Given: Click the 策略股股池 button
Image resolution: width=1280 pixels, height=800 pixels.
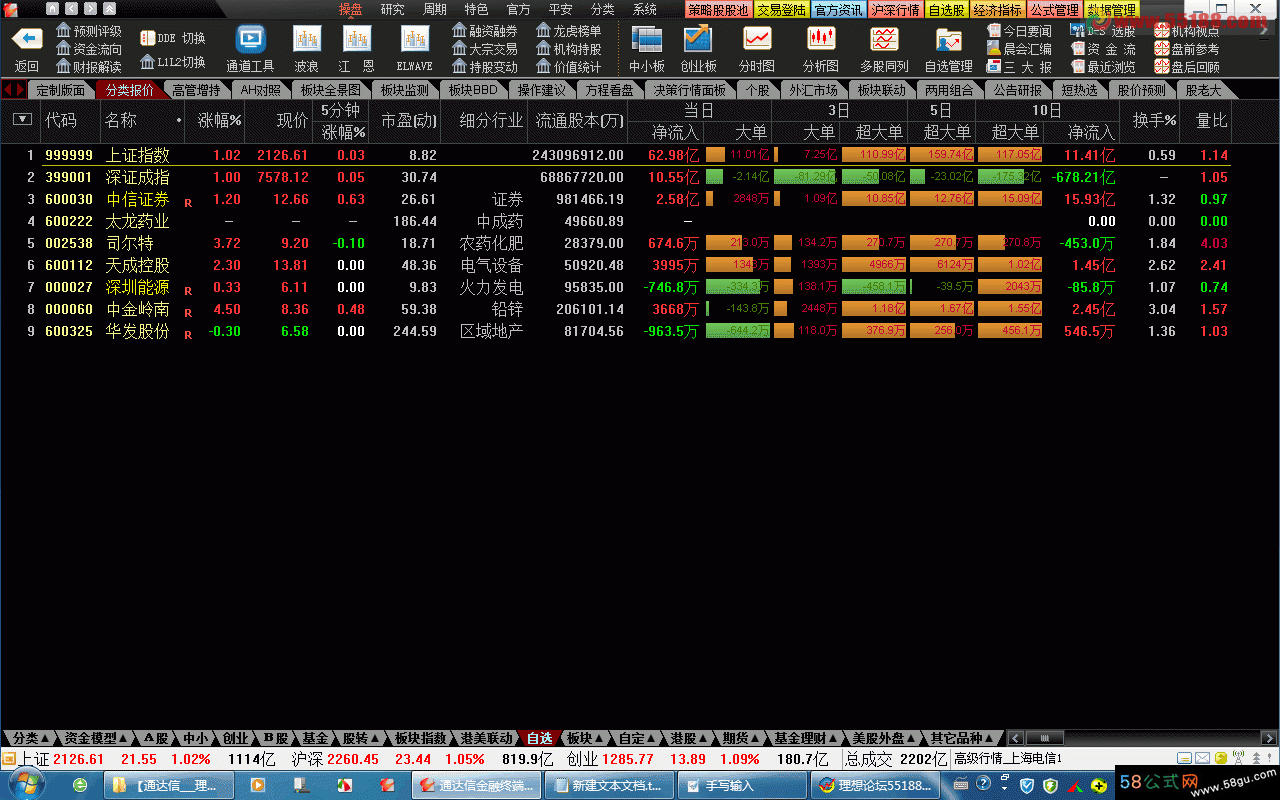Looking at the screenshot, I should click(x=718, y=10).
